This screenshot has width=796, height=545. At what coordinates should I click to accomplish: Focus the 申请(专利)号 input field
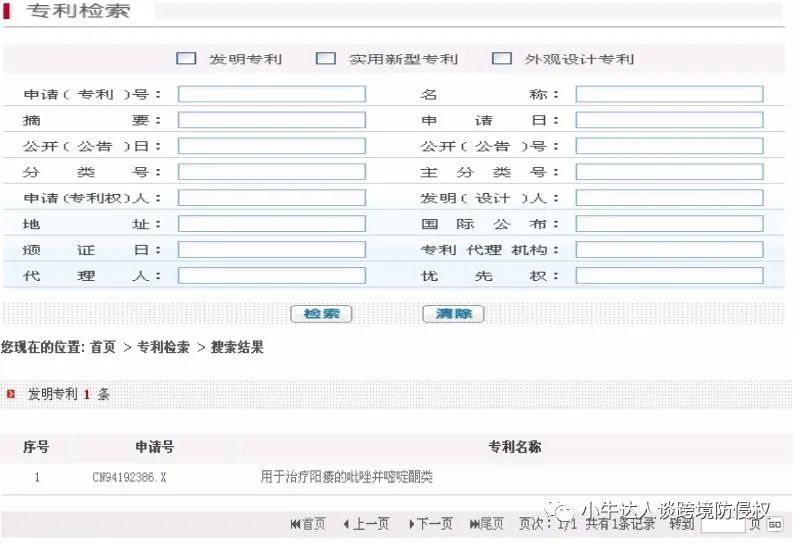(x=272, y=94)
